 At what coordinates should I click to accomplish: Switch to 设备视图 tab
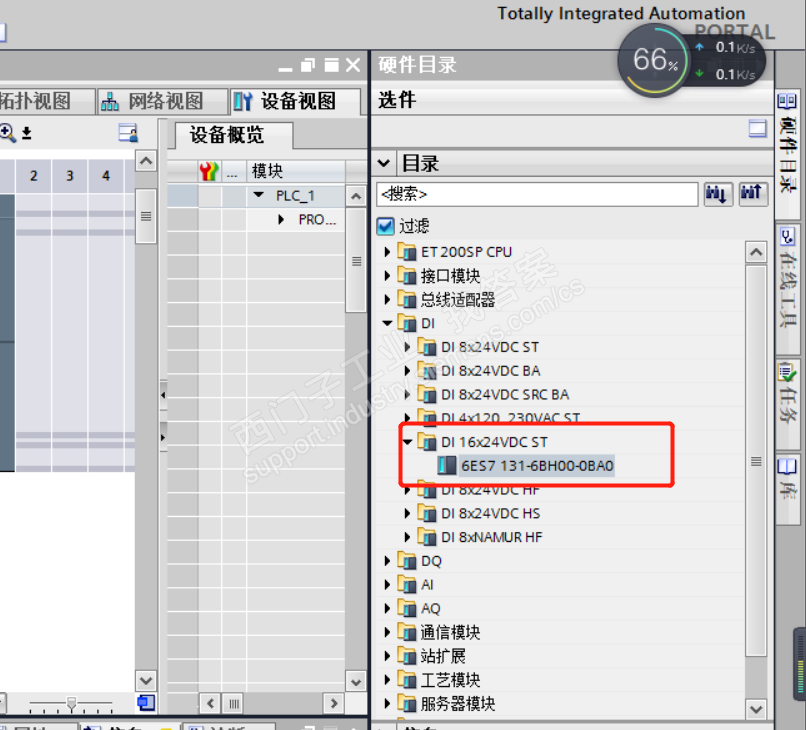(x=296, y=101)
